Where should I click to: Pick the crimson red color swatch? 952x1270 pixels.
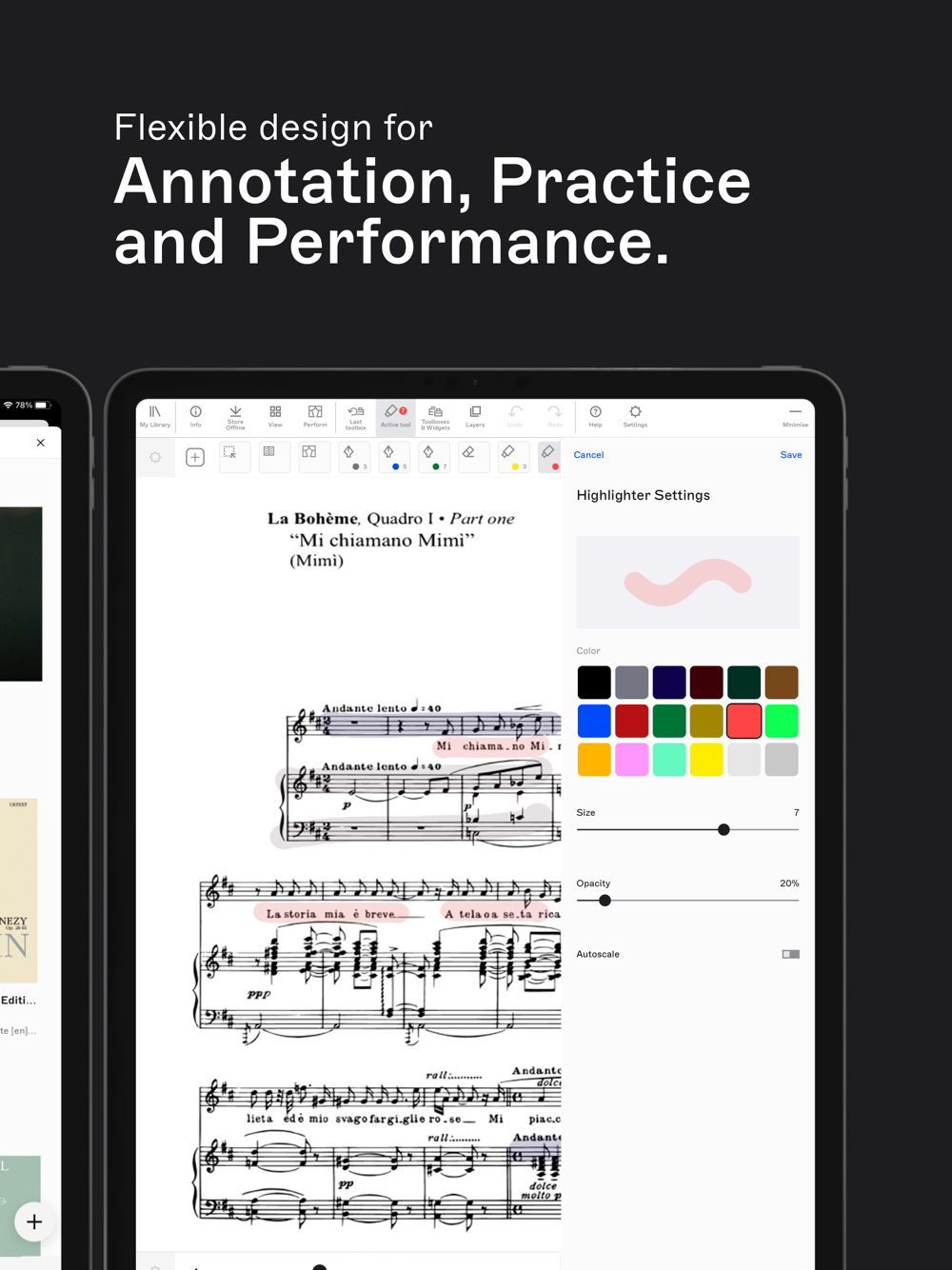pyautogui.click(x=631, y=721)
